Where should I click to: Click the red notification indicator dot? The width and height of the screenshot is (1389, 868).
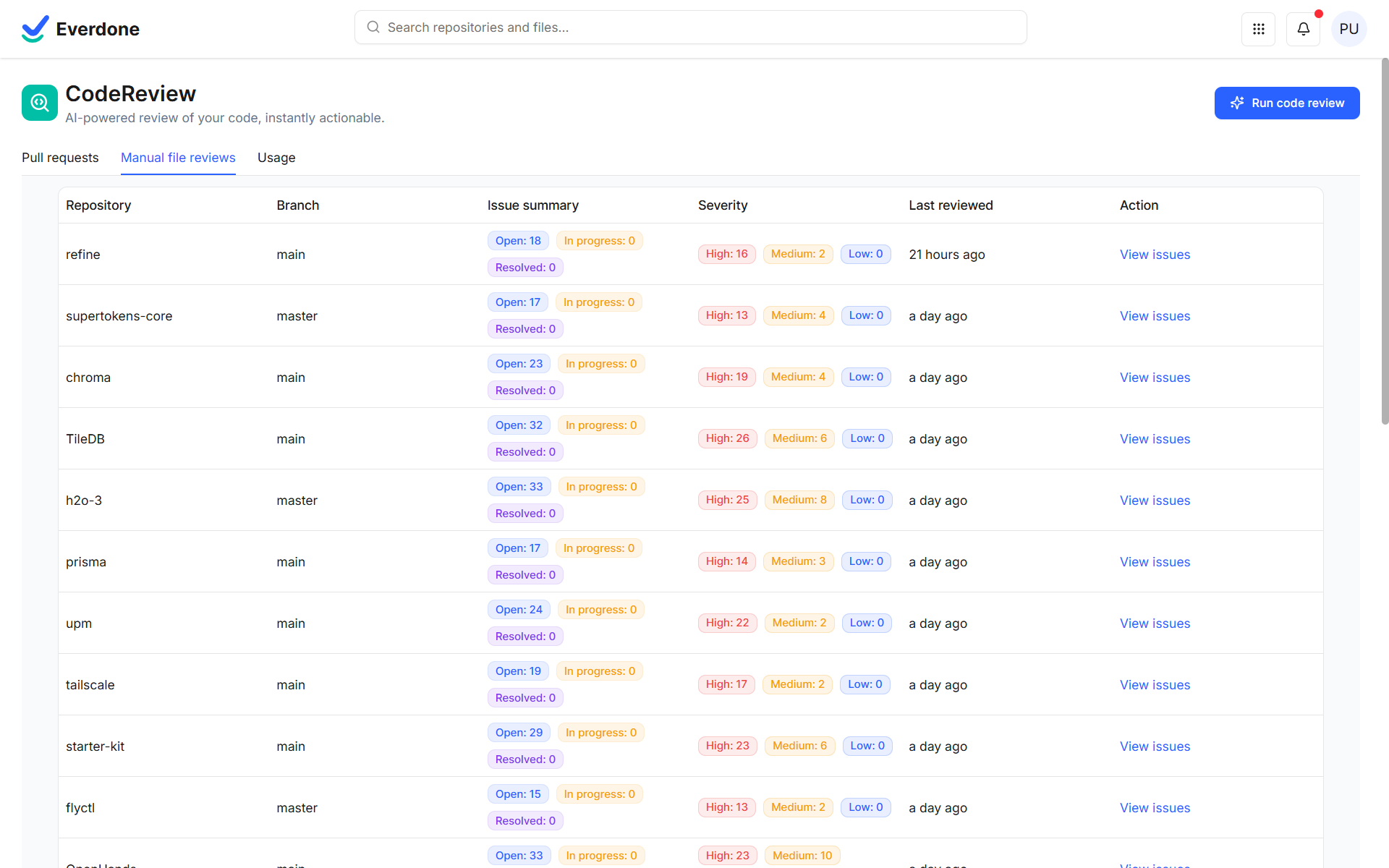tap(1318, 13)
